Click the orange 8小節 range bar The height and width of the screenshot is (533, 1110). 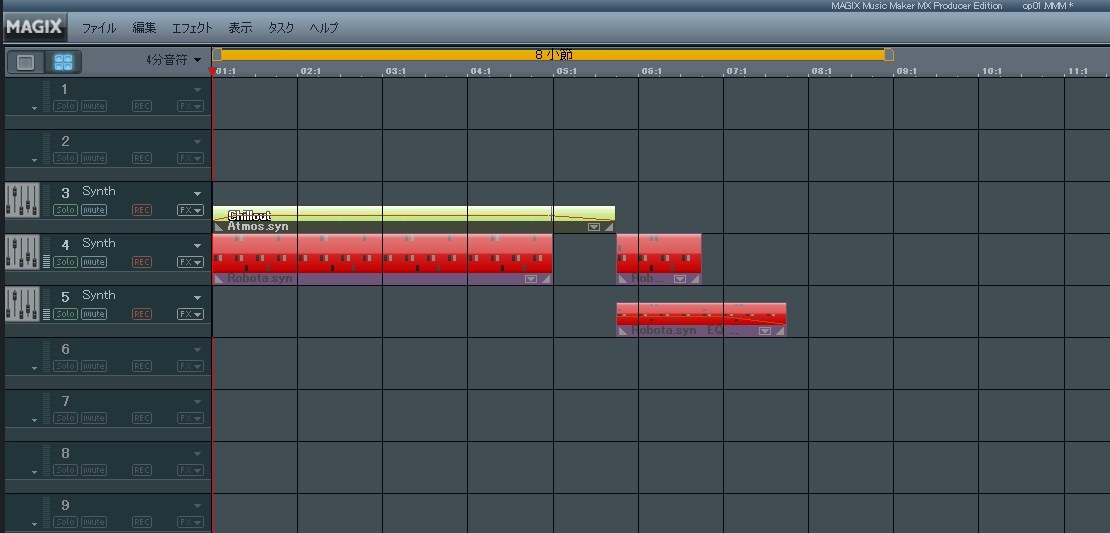(552, 55)
